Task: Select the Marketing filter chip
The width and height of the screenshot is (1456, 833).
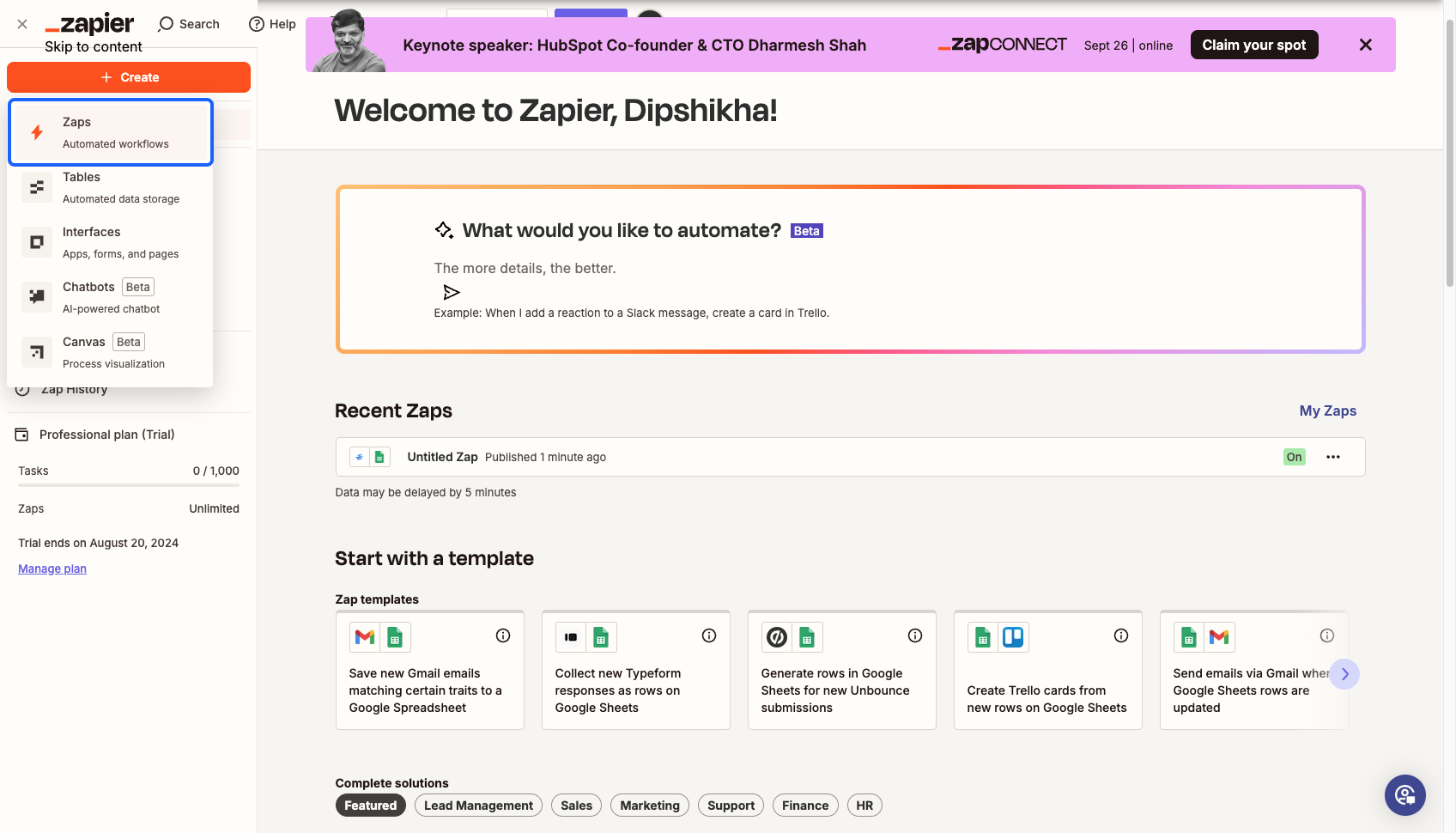Action: pyautogui.click(x=650, y=806)
